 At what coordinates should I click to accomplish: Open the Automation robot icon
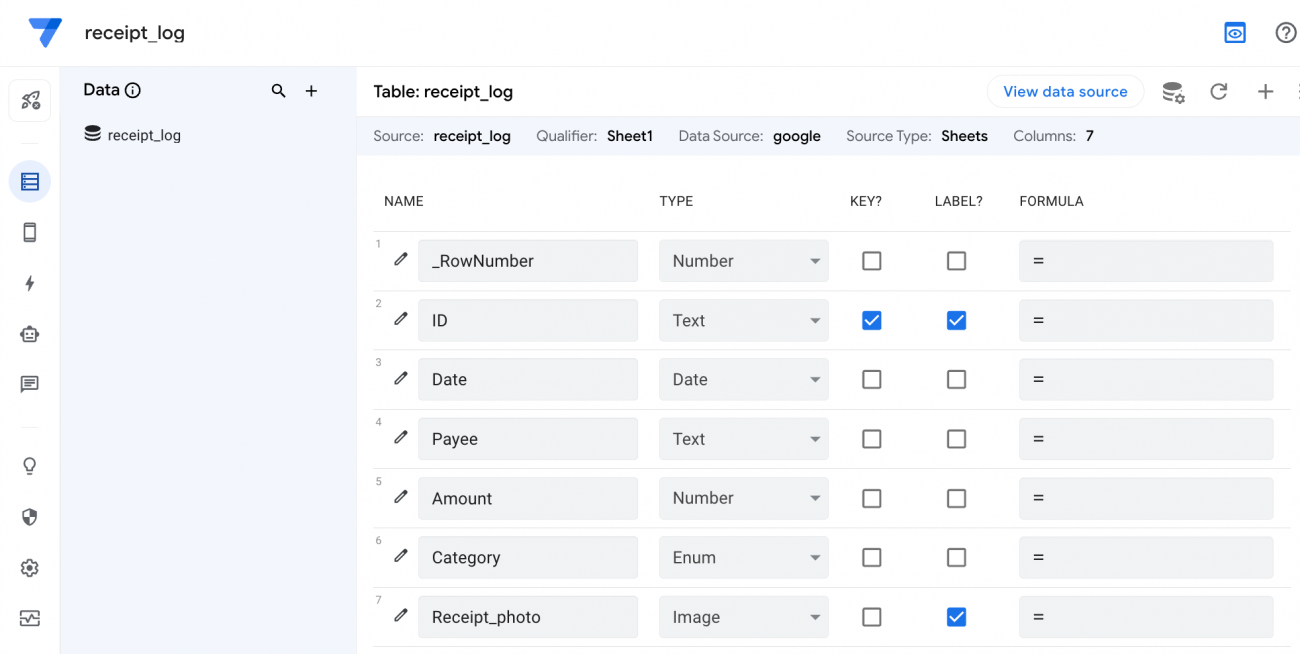(30, 334)
